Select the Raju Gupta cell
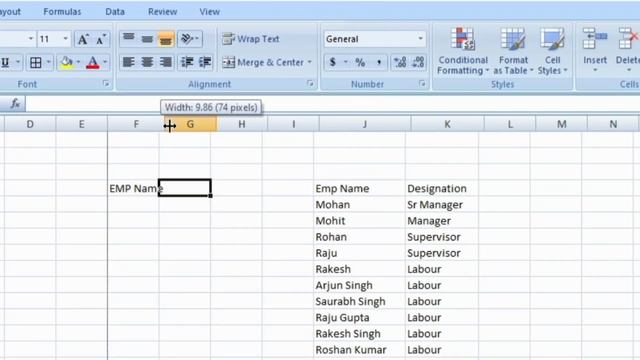Viewport: 640px width, 360px height. pyautogui.click(x=359, y=318)
